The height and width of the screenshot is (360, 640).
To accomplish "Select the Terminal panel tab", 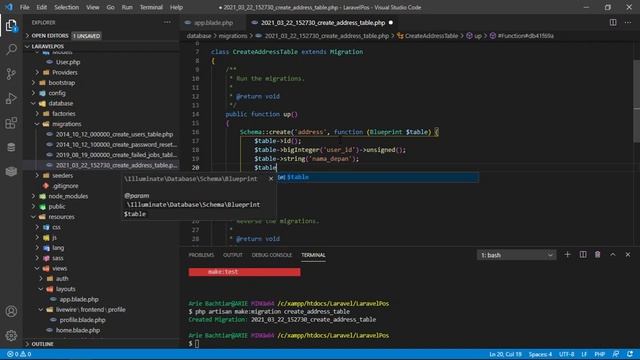I will [313, 255].
